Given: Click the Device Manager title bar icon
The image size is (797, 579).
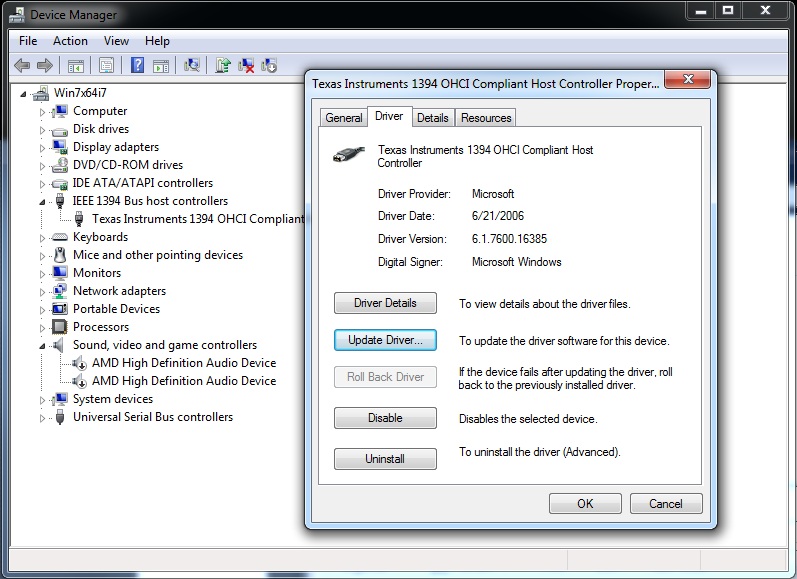Looking at the screenshot, I should tap(17, 15).
